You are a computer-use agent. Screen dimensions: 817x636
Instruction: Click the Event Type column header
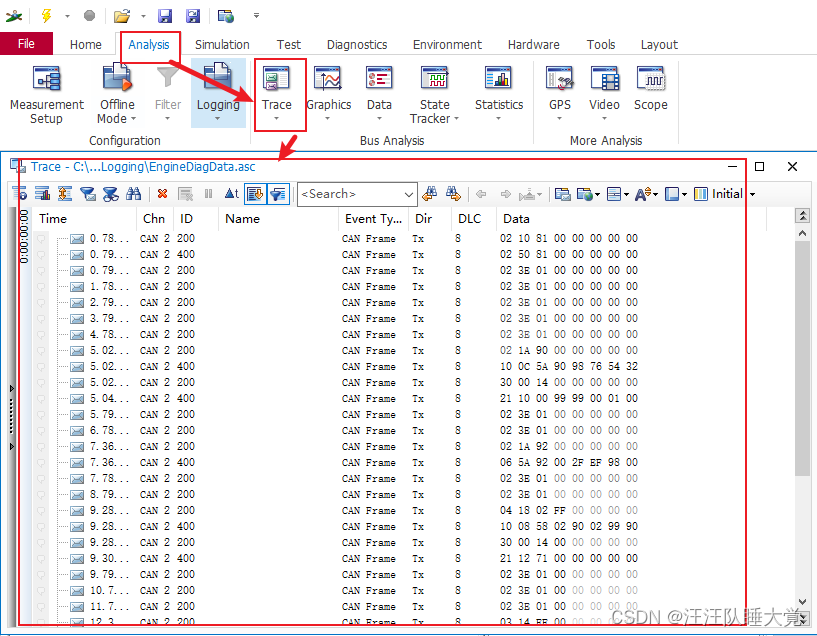coord(374,219)
